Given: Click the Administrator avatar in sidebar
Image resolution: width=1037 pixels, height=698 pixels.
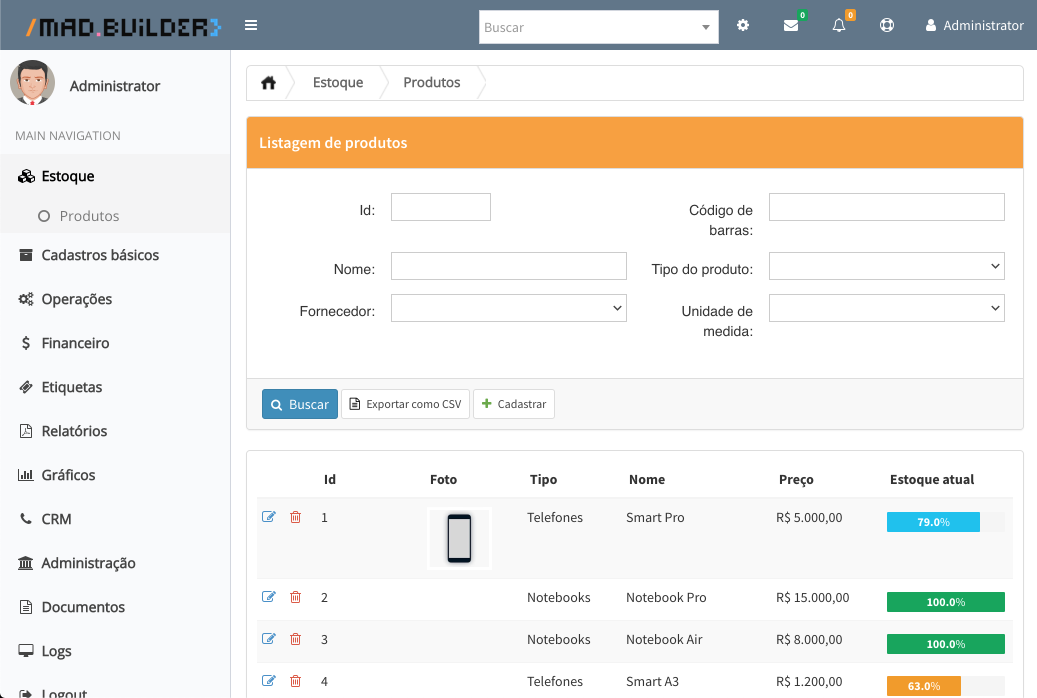Looking at the screenshot, I should [32, 83].
